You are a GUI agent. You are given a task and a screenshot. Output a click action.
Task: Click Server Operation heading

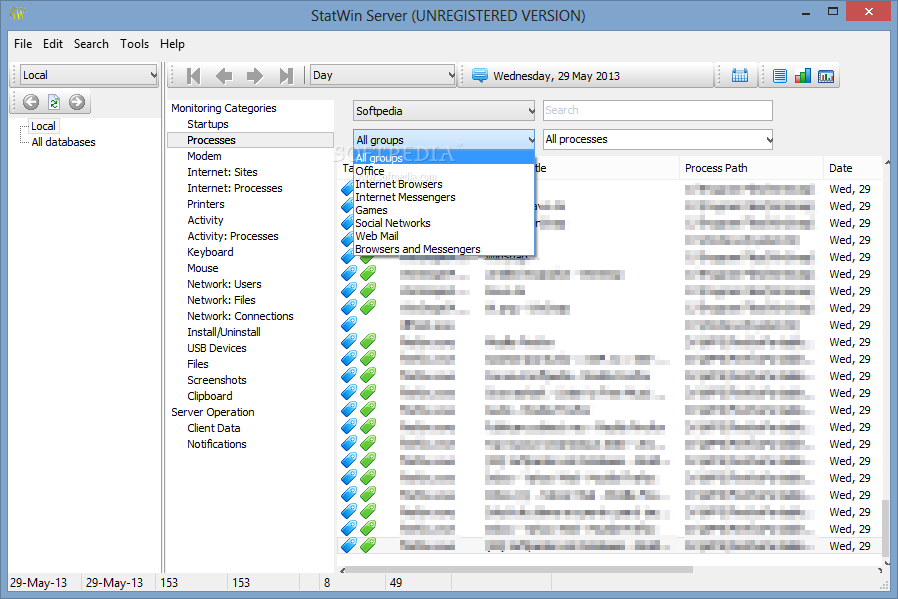(212, 413)
